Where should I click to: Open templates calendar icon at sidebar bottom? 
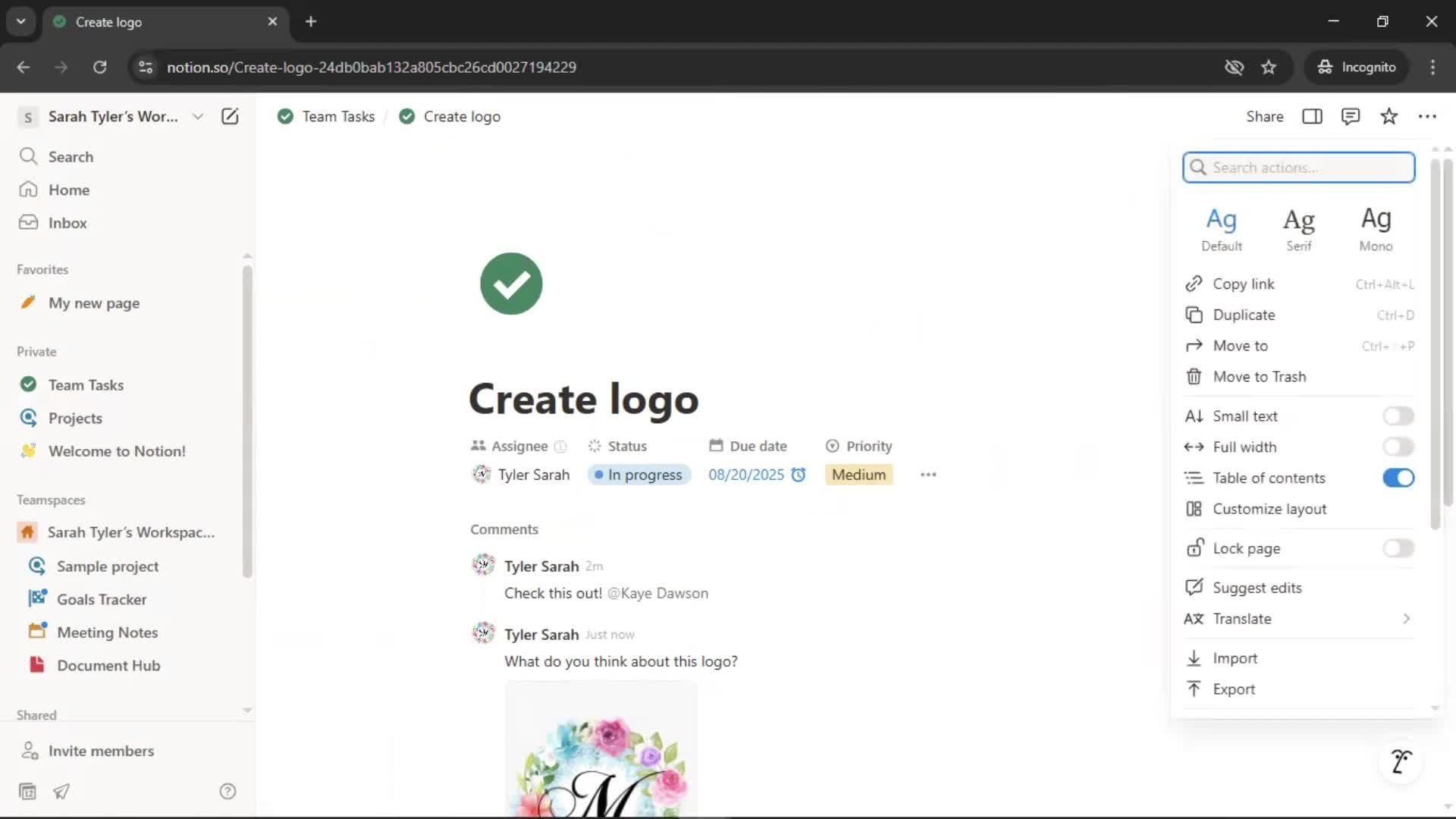click(27, 792)
